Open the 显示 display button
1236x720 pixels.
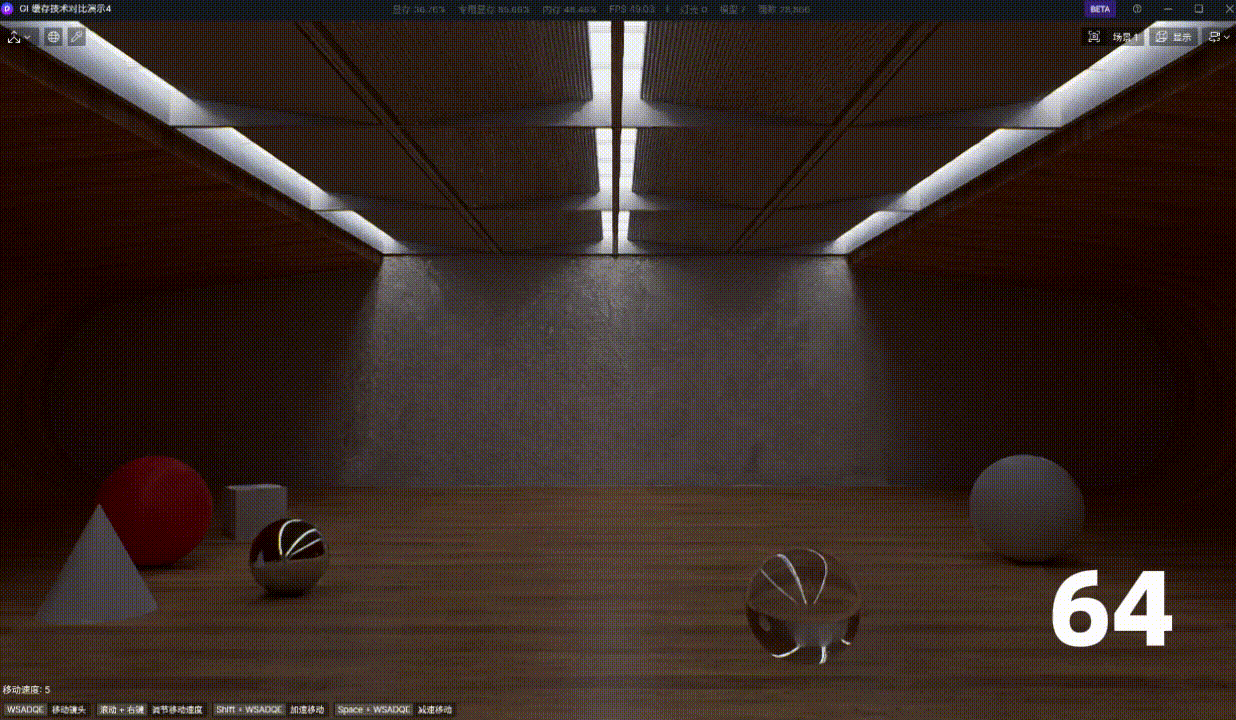click(1174, 37)
